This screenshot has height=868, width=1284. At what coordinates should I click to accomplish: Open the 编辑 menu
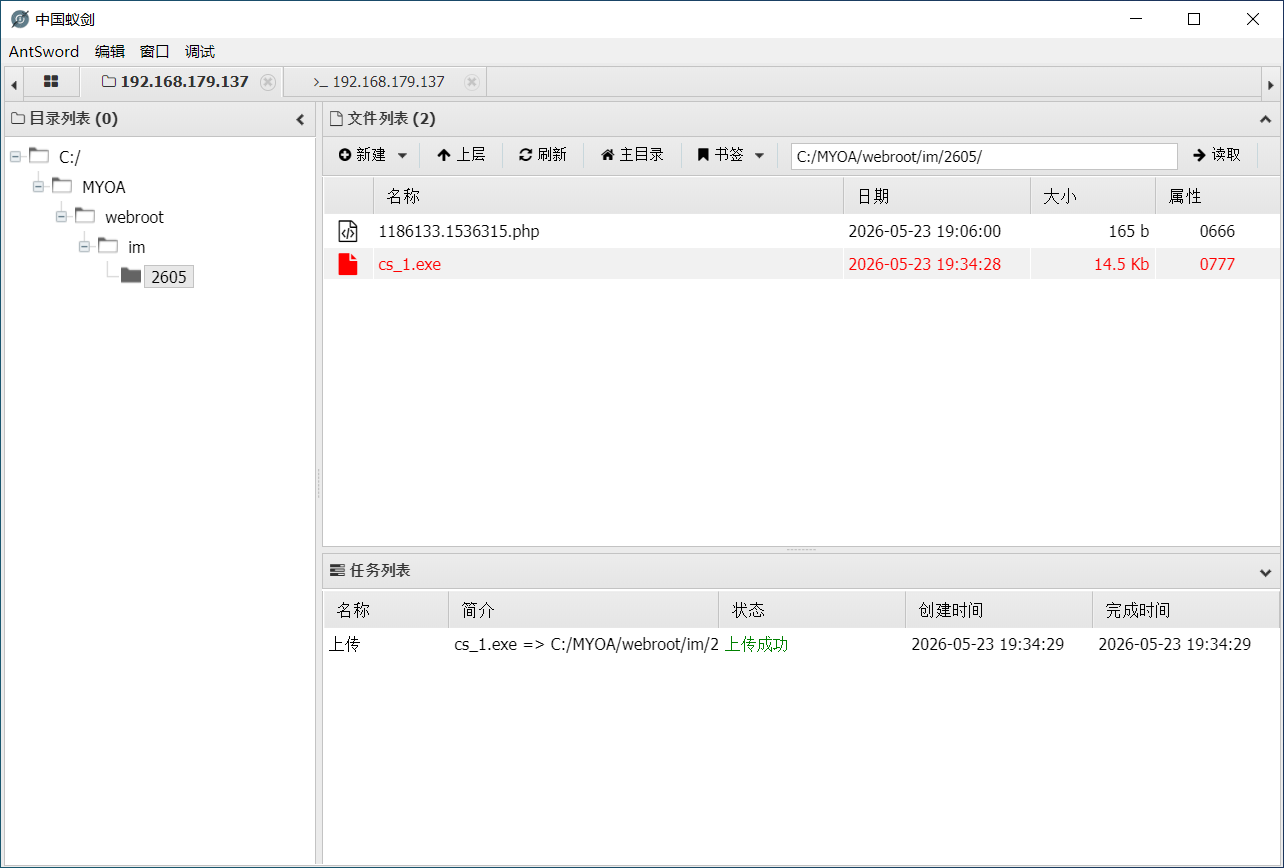(x=110, y=52)
